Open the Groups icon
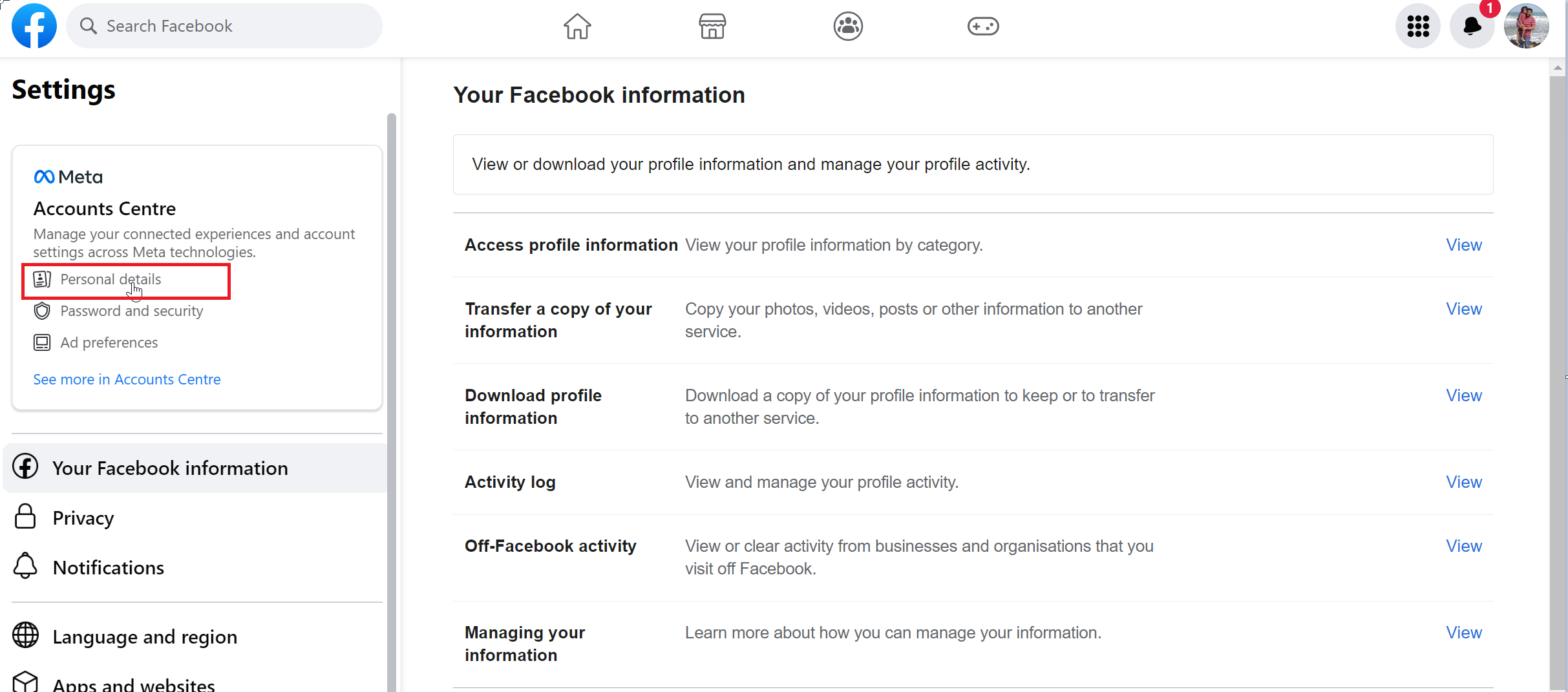The image size is (1568, 692). click(847, 26)
